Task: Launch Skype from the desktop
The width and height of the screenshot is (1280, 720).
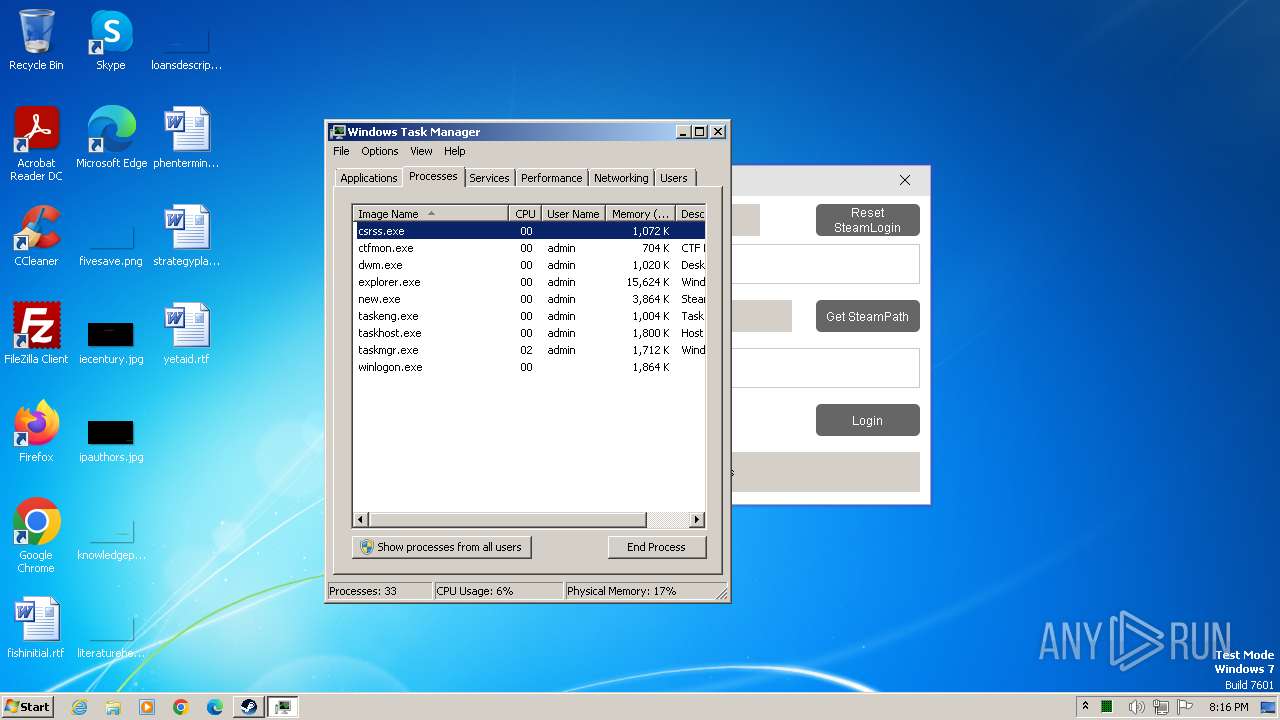Action: click(110, 40)
